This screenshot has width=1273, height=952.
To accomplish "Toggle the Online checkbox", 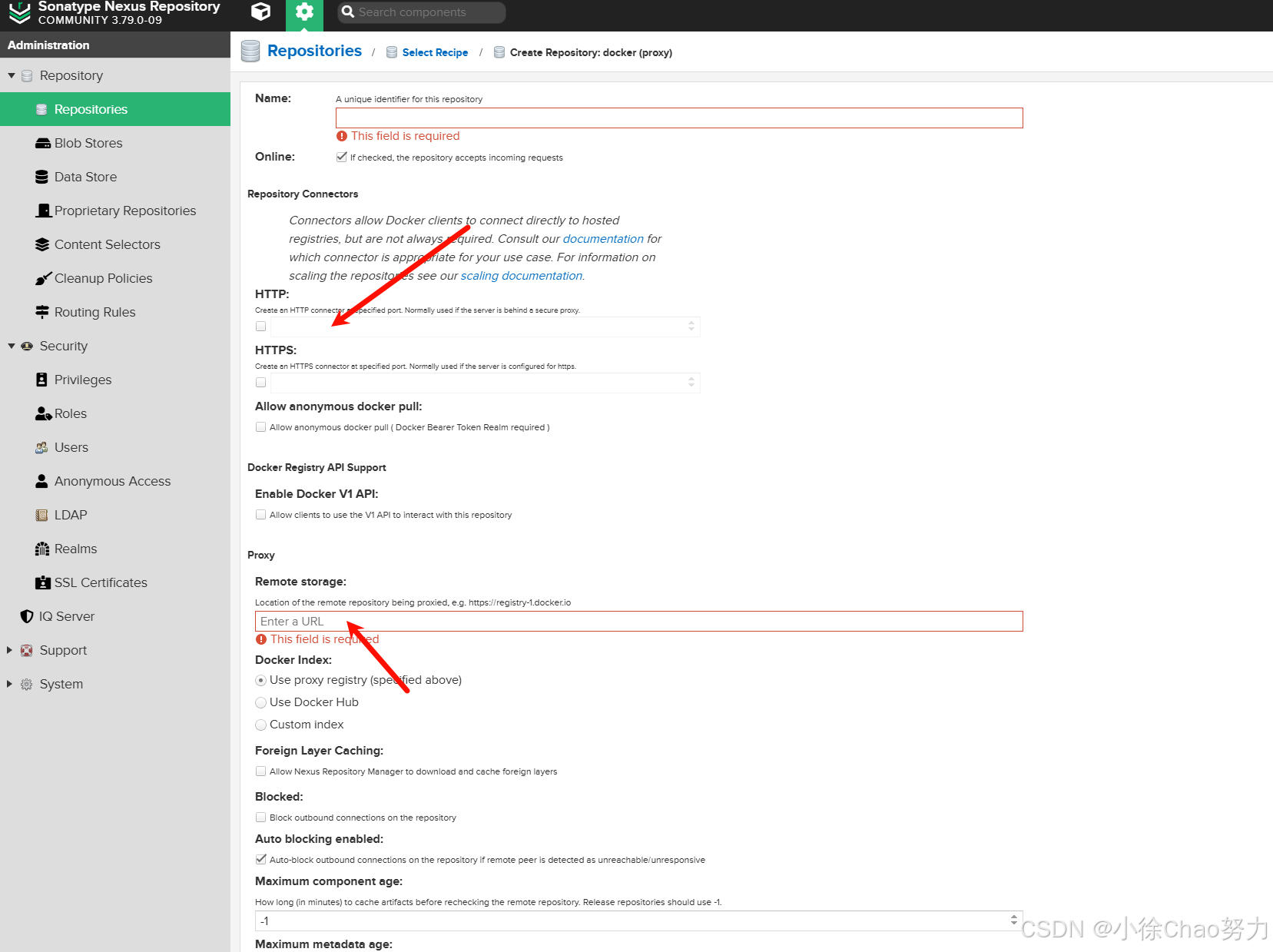I will [342, 157].
